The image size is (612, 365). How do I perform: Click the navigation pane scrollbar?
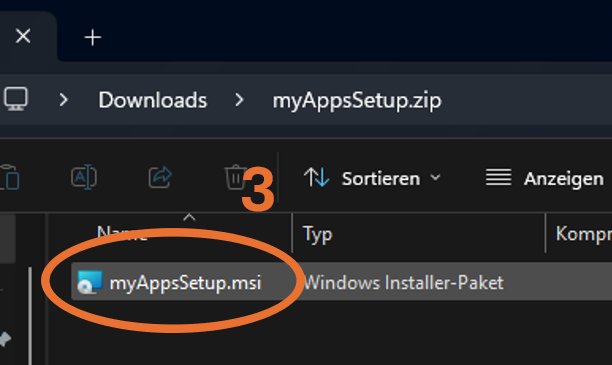pyautogui.click(x=30, y=315)
